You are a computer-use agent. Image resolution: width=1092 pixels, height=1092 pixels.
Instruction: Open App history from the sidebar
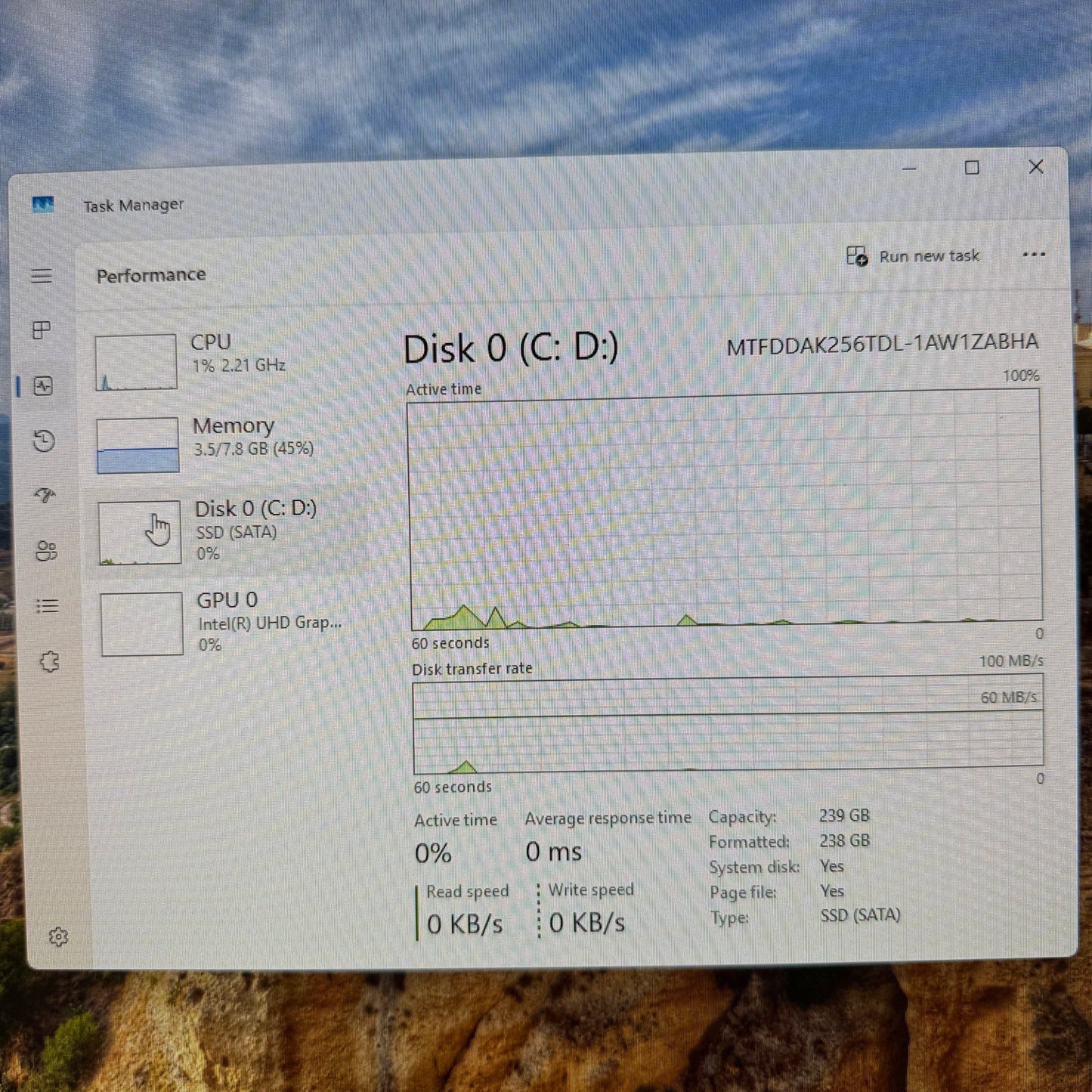(x=44, y=441)
